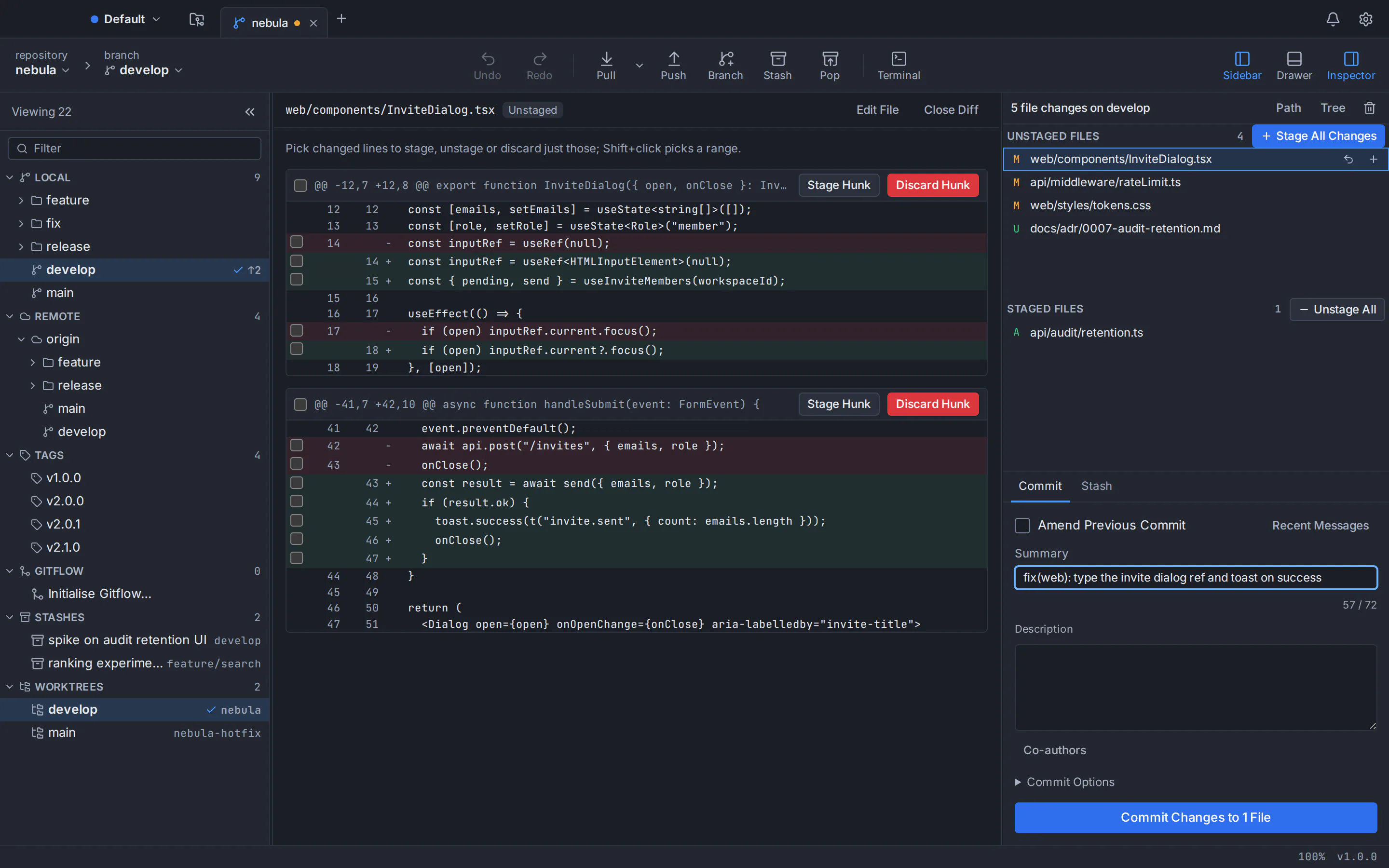Enable Amend Previous Commit checkbox
1389x868 pixels.
[1022, 525]
